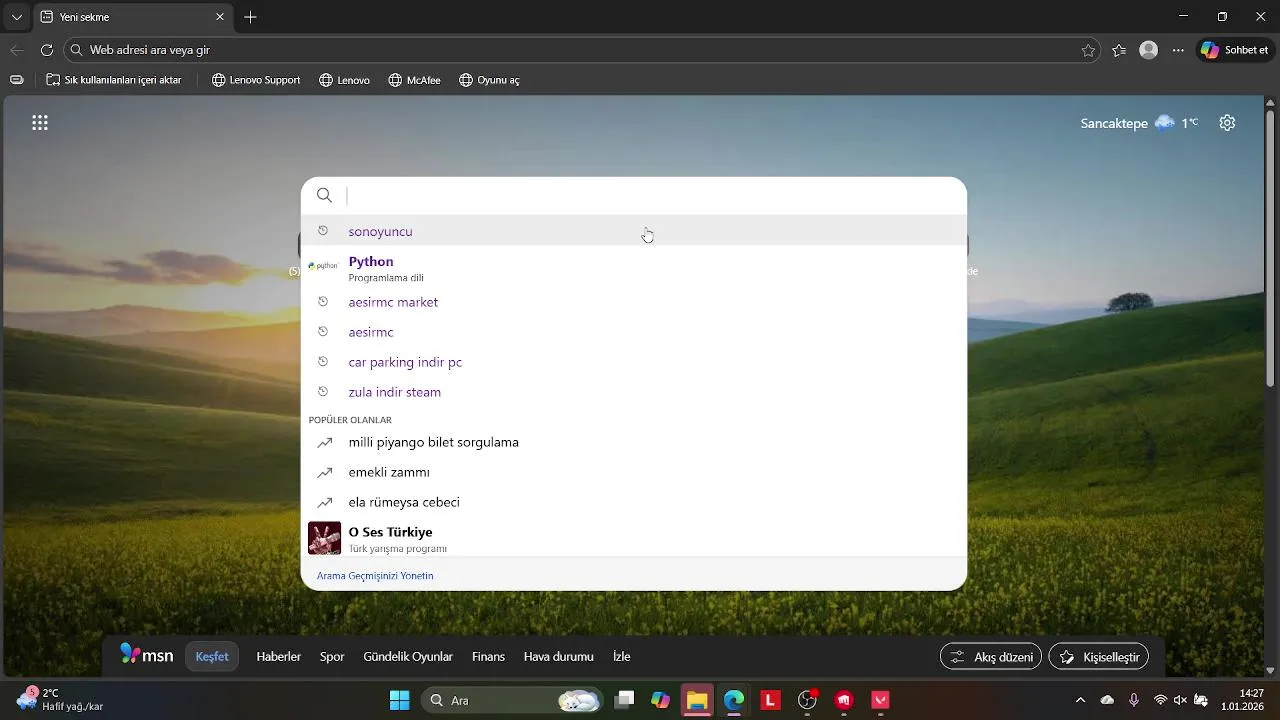Click the Web adresi ara address bar
The height and width of the screenshot is (720, 1280).
(580, 50)
